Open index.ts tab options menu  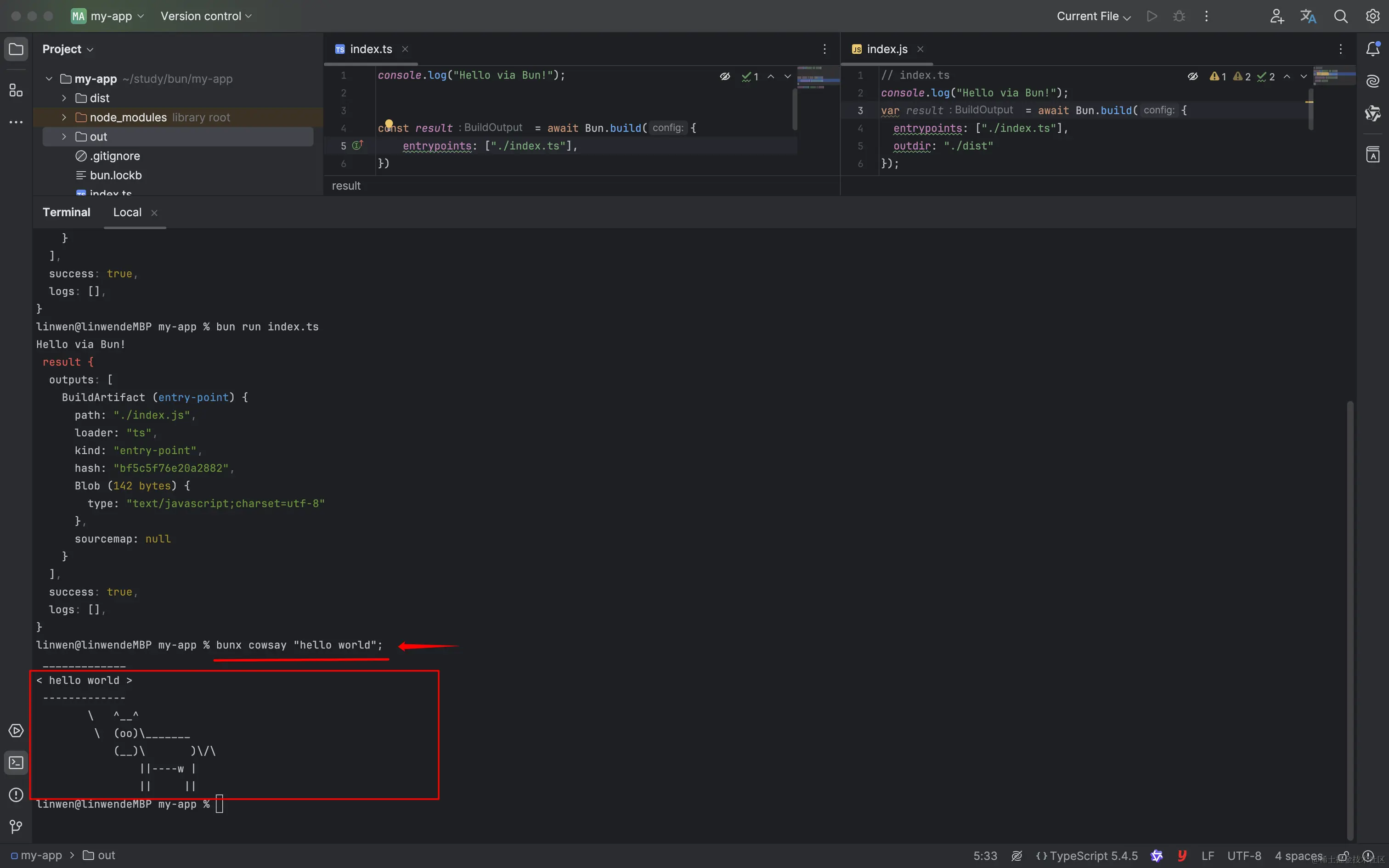tap(824, 50)
